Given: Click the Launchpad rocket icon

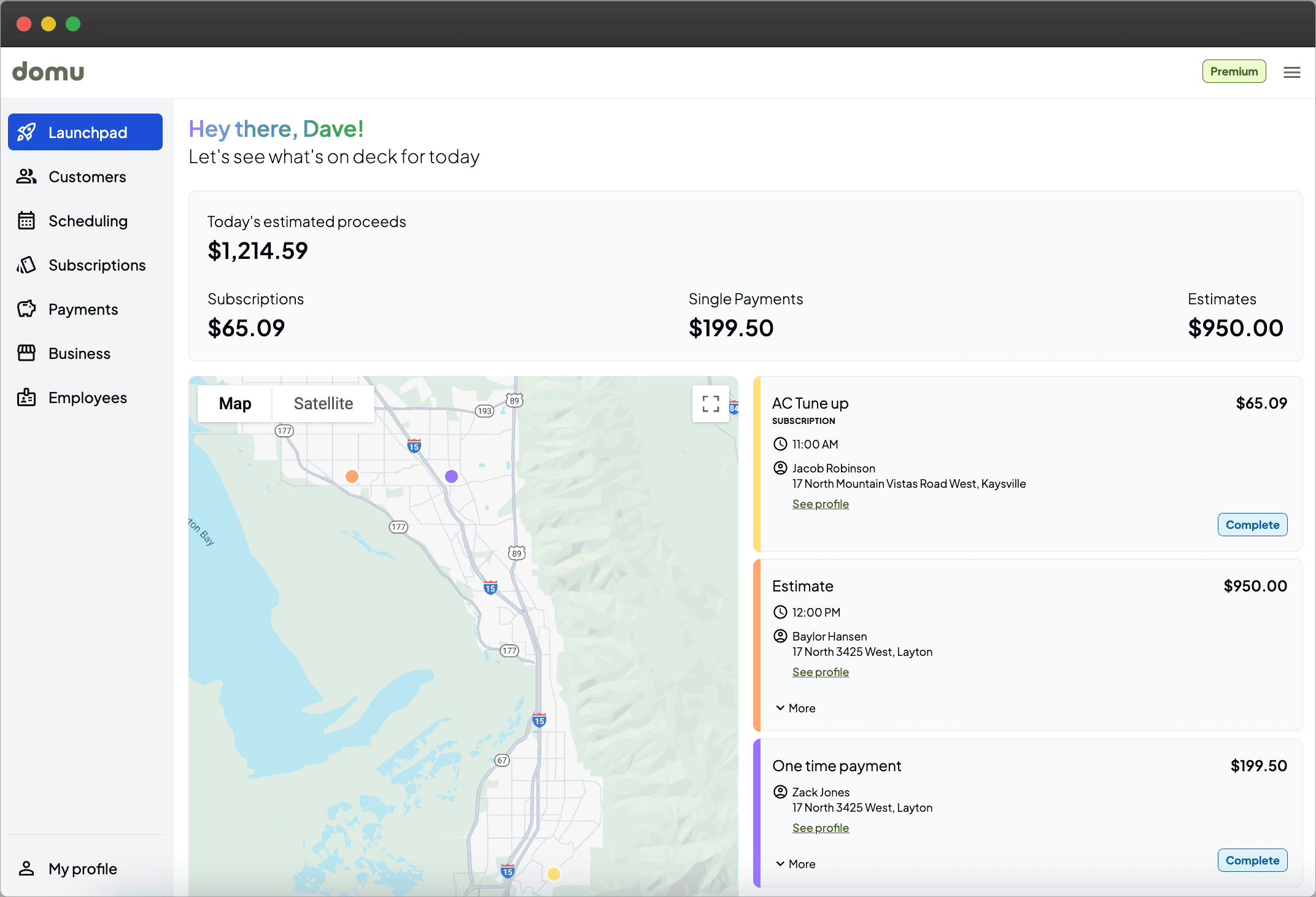Looking at the screenshot, I should point(26,132).
